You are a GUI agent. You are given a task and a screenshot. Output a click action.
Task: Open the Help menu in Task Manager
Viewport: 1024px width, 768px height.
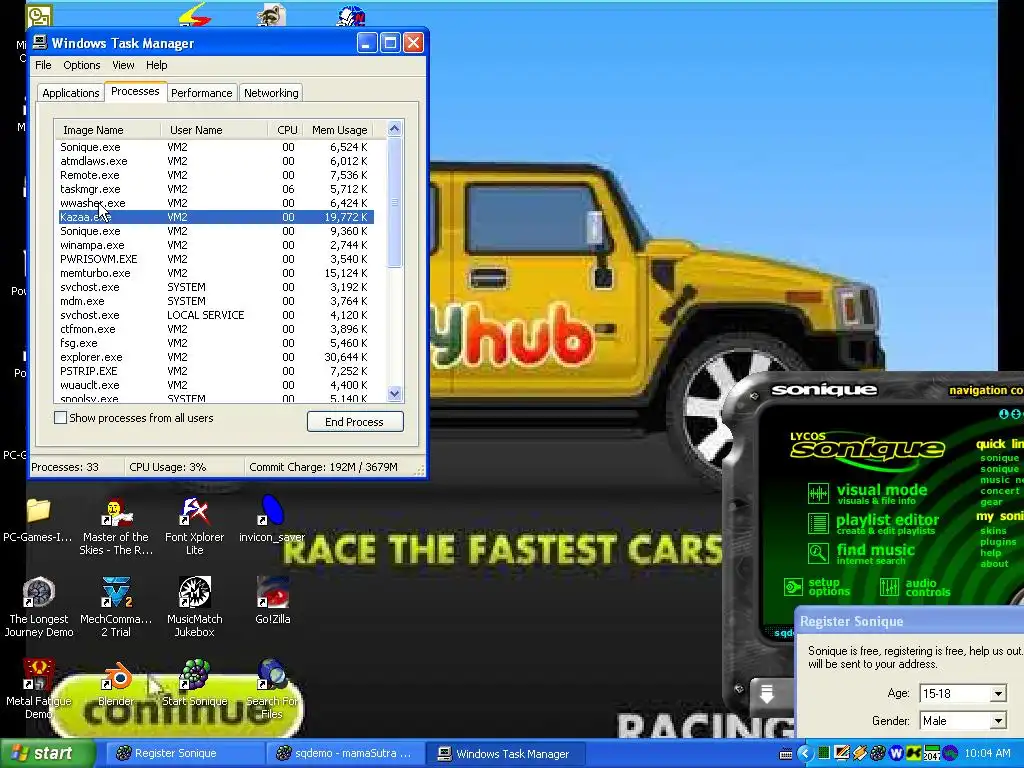[x=157, y=65]
